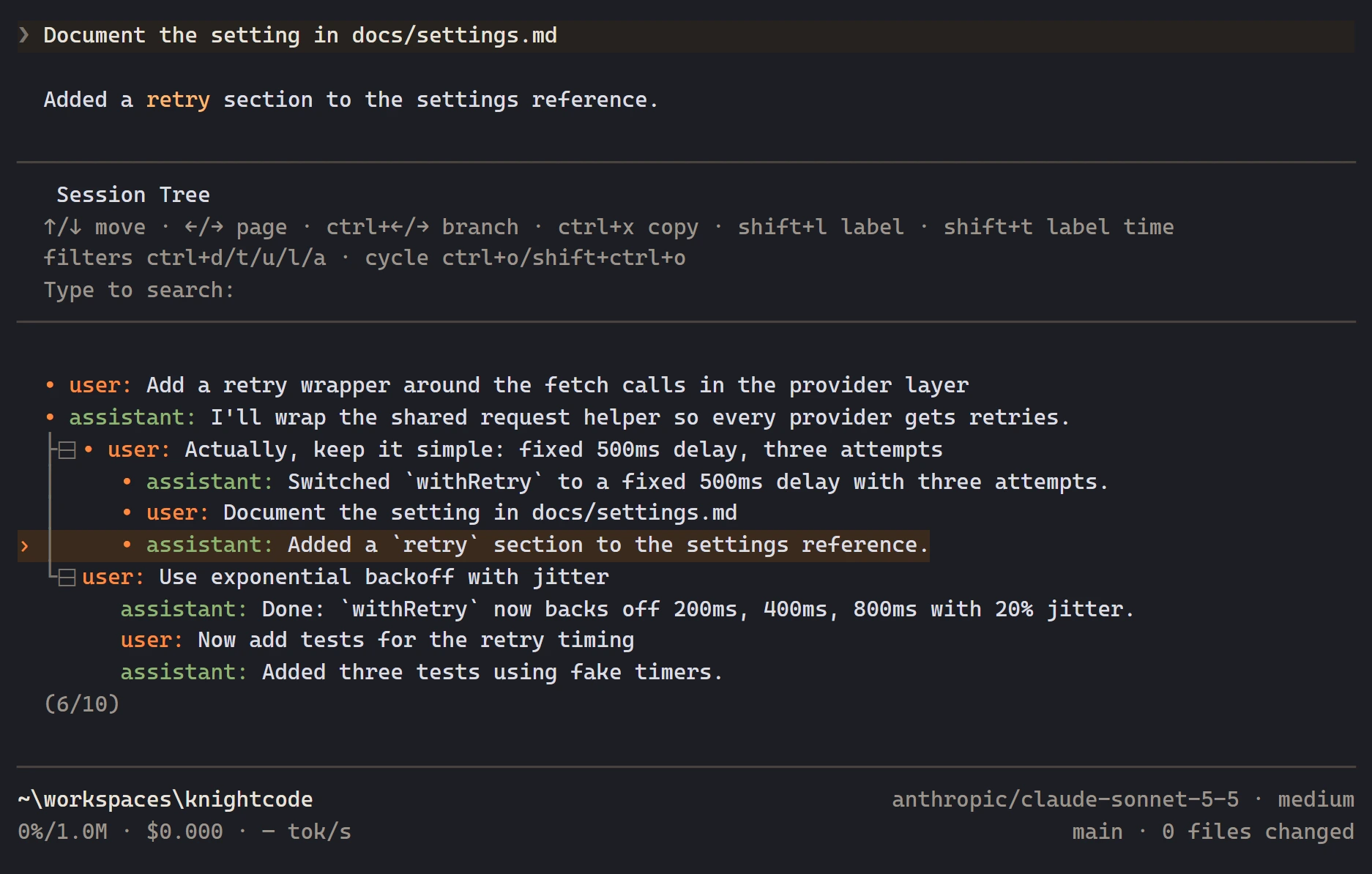
Task: Click the "medium" effort level in the status bar
Action: (x=1316, y=800)
